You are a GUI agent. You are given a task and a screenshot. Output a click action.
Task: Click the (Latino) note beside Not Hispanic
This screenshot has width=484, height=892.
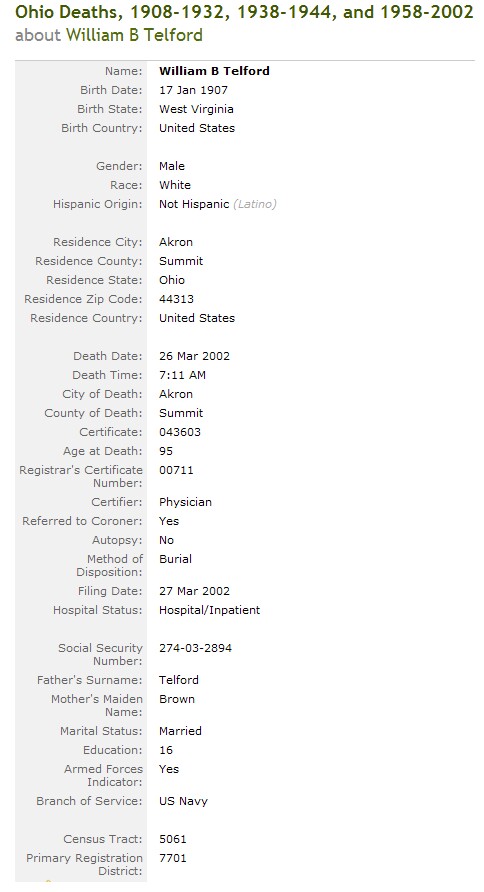pos(255,204)
